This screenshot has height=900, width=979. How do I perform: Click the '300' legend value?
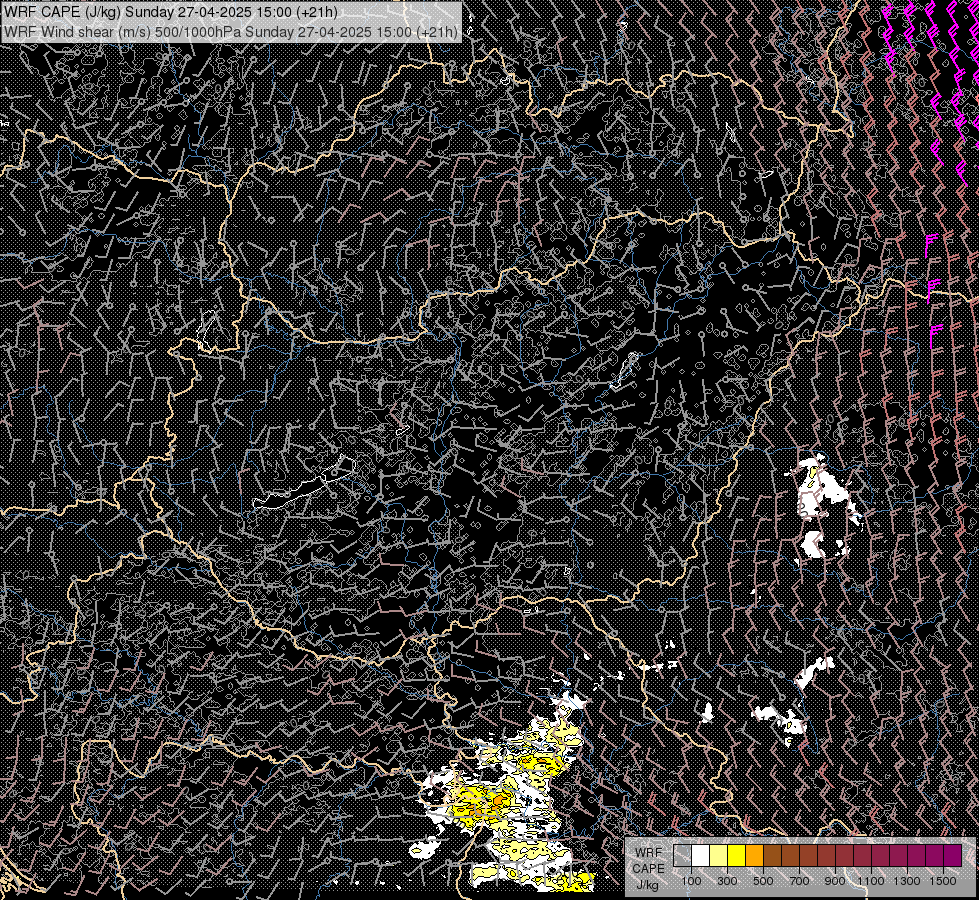(x=727, y=881)
